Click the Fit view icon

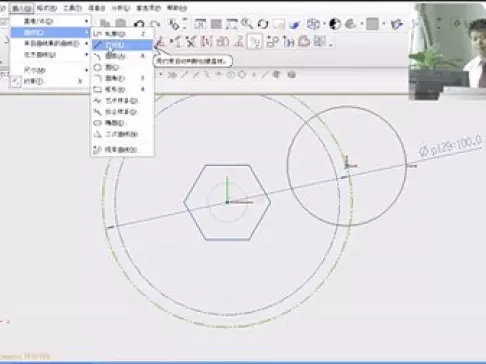[x=200, y=24]
